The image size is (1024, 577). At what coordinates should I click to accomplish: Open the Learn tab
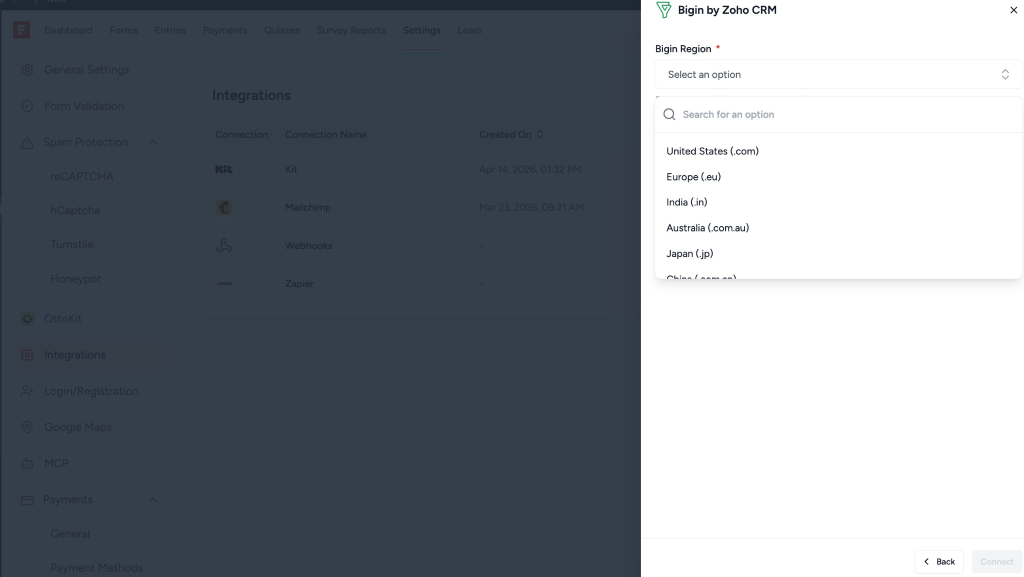click(470, 30)
